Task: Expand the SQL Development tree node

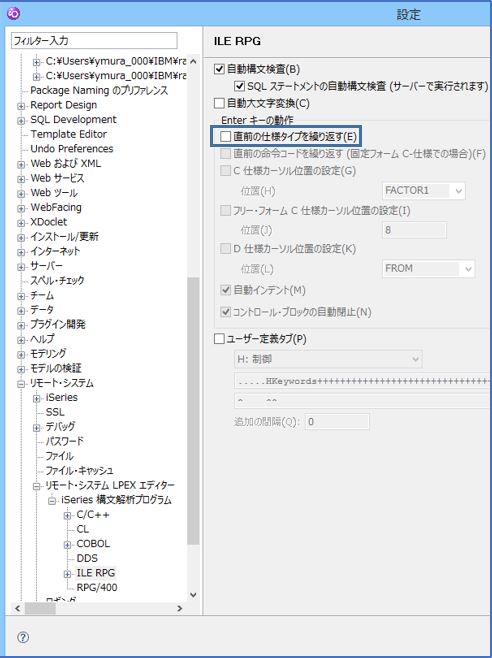Action: pyautogui.click(x=21, y=121)
